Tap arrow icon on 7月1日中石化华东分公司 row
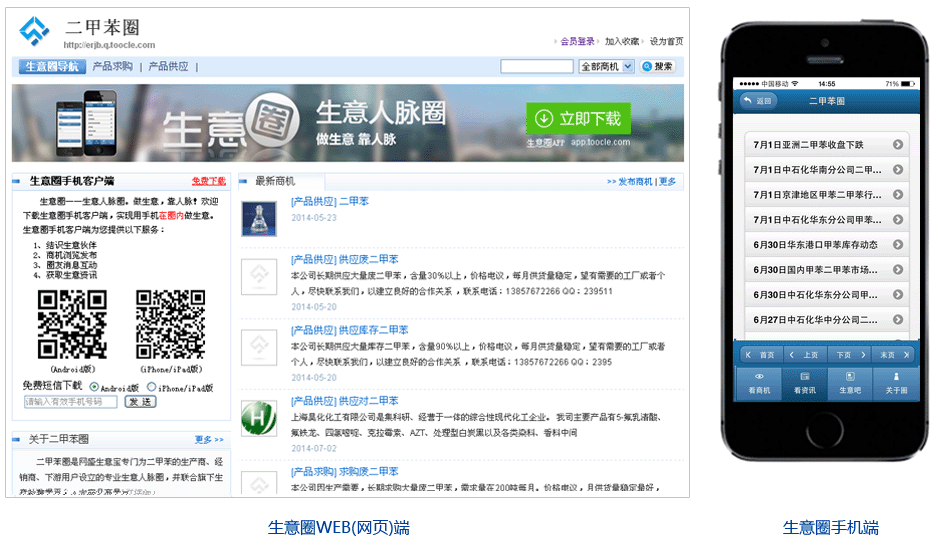Viewport: 950px width, 539px height. tap(898, 220)
